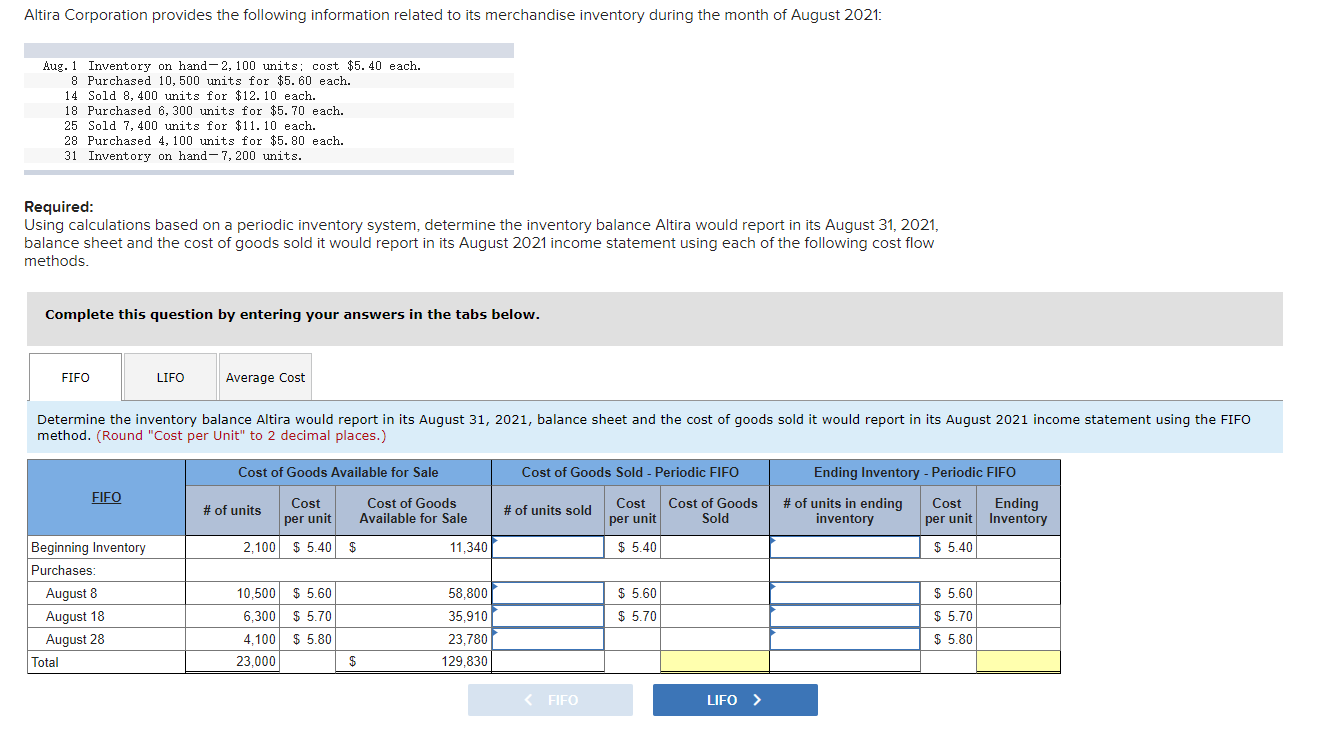1317x736 pixels.
Task: Select units sold field for August 18
Action: click(548, 616)
